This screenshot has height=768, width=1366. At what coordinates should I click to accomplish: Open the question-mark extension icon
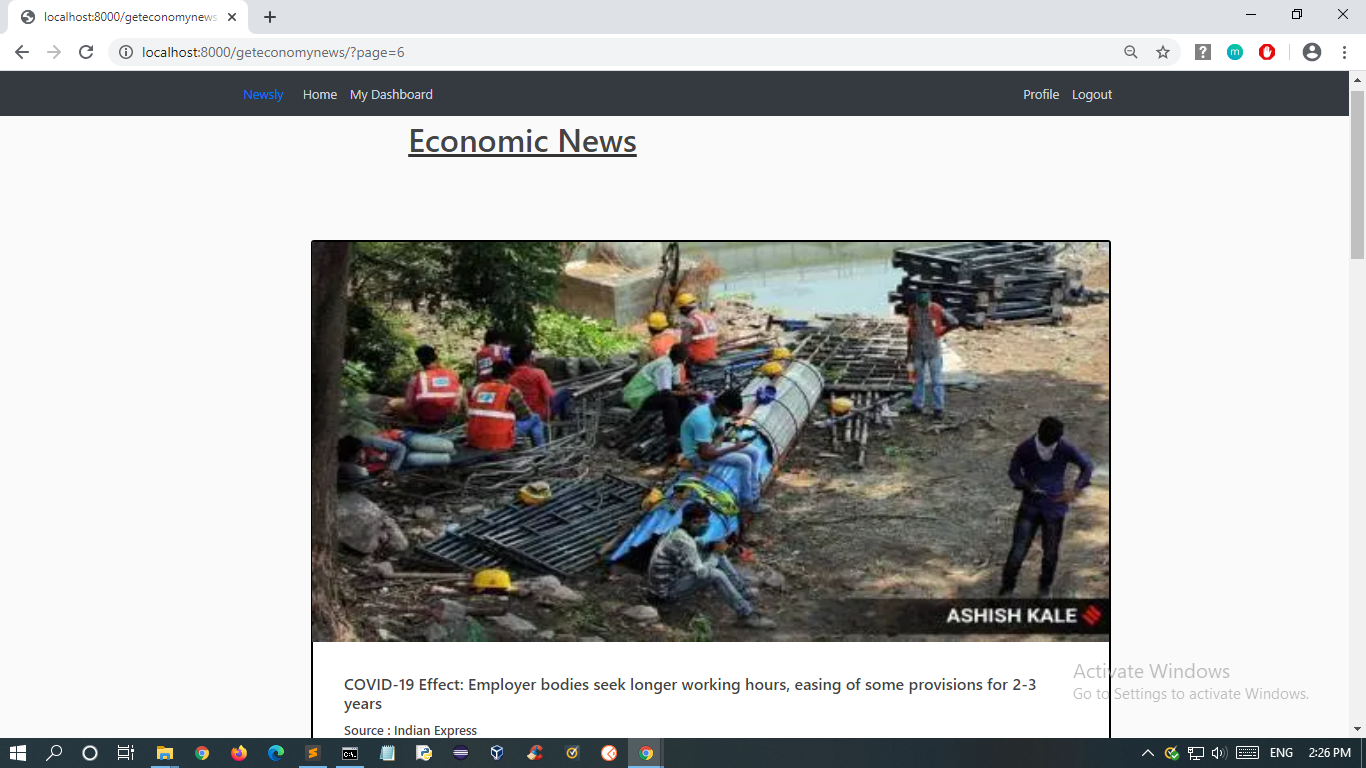[1203, 52]
